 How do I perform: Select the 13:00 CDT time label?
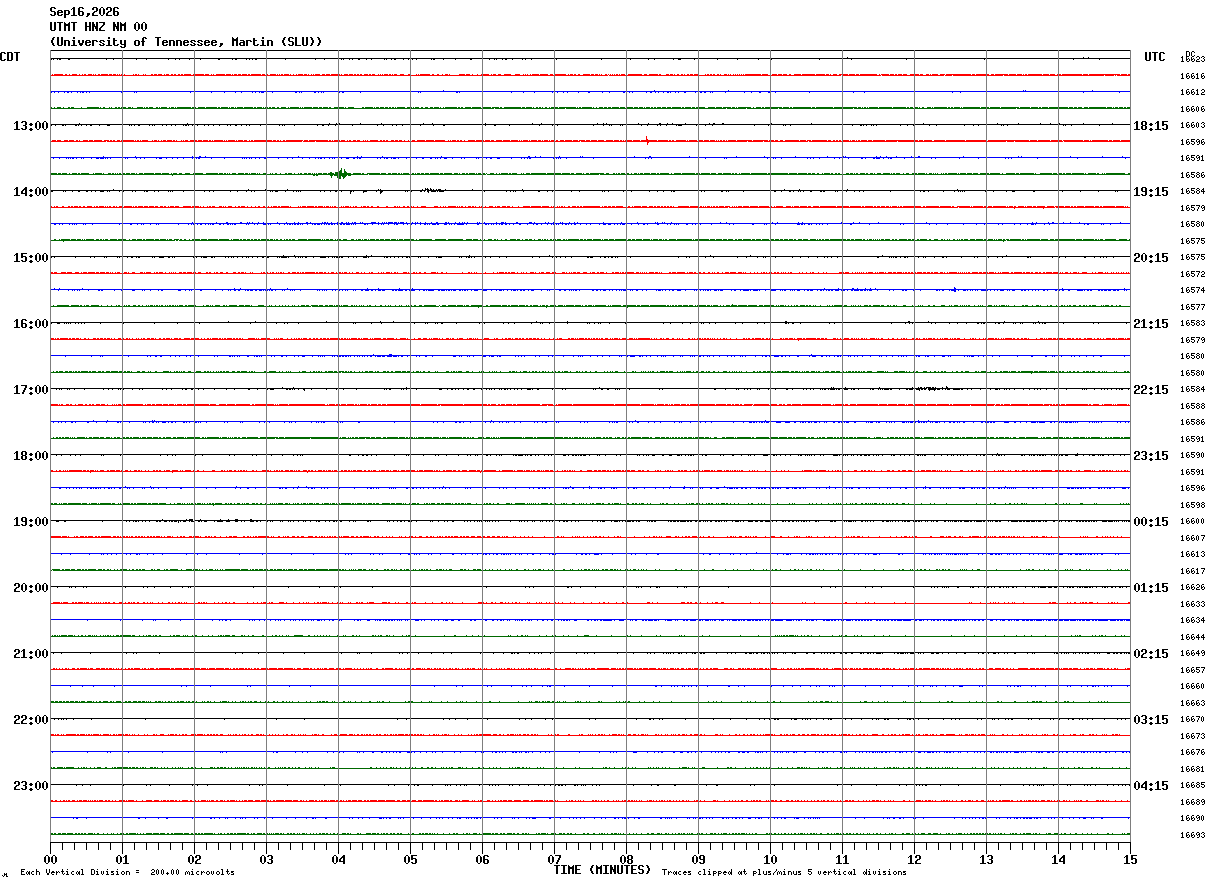click(31, 126)
